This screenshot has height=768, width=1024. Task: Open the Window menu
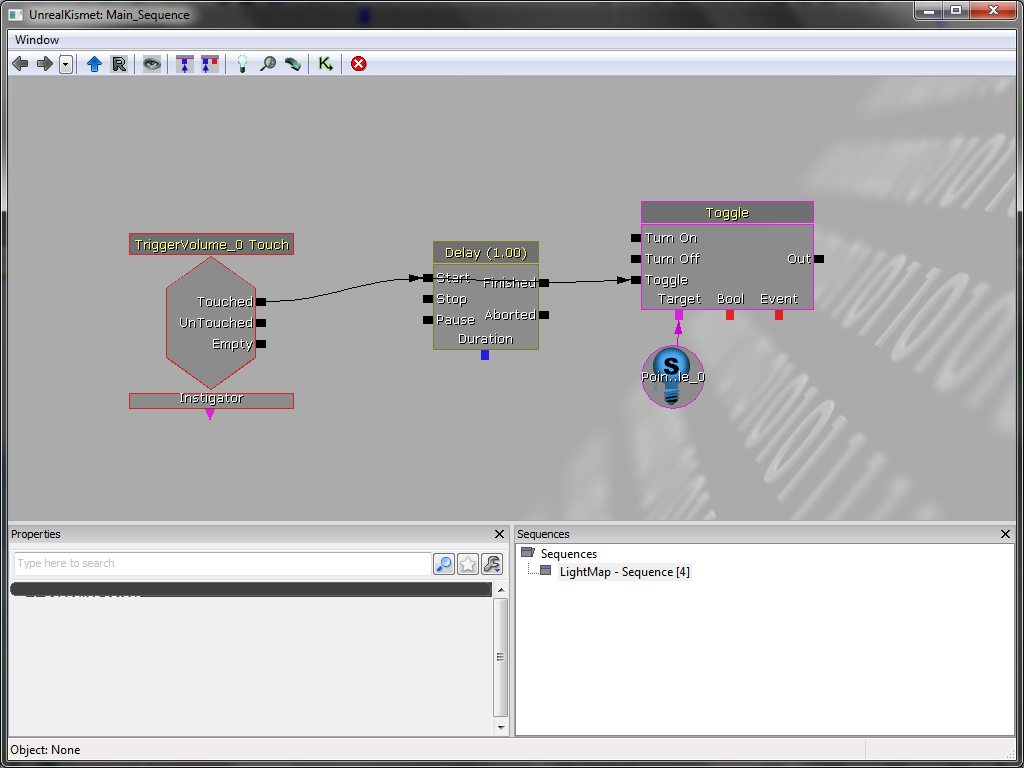pyautogui.click(x=37, y=40)
